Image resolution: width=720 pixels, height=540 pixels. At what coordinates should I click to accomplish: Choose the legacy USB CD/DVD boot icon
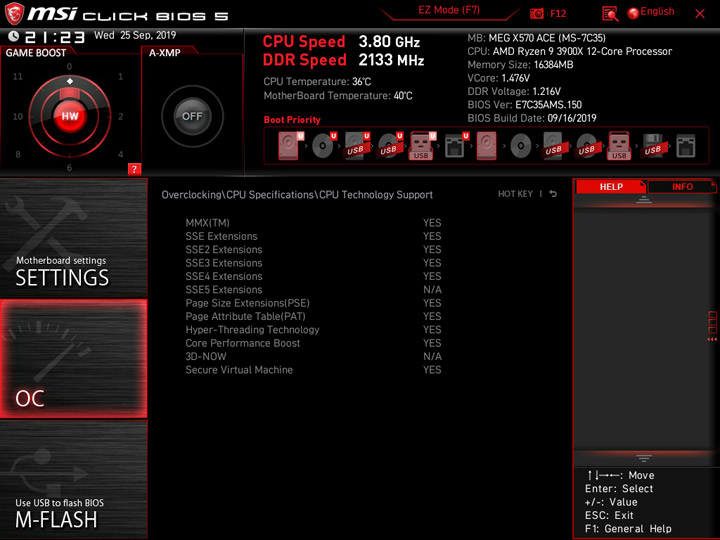pyautogui.click(x=586, y=146)
